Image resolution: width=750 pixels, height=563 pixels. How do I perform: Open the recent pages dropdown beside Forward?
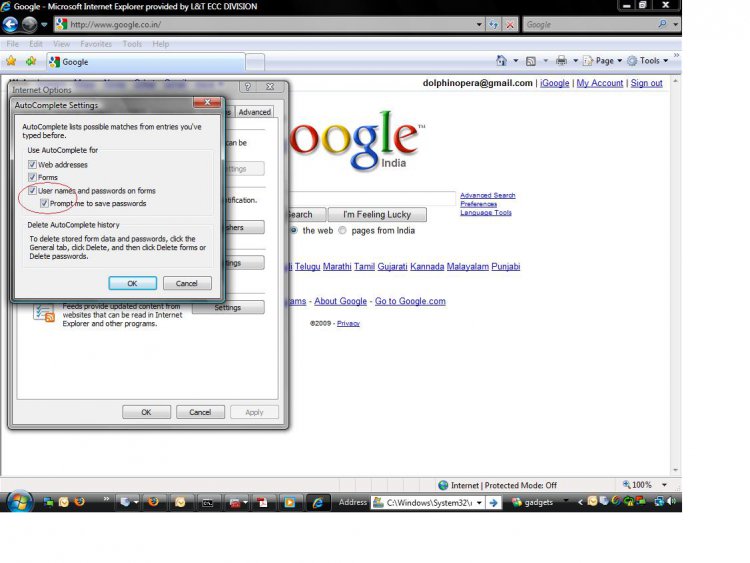click(x=44, y=24)
